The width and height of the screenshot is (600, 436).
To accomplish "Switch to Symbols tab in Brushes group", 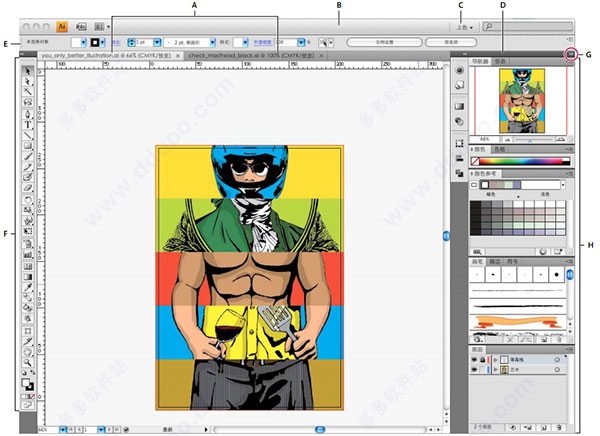I will [x=512, y=261].
